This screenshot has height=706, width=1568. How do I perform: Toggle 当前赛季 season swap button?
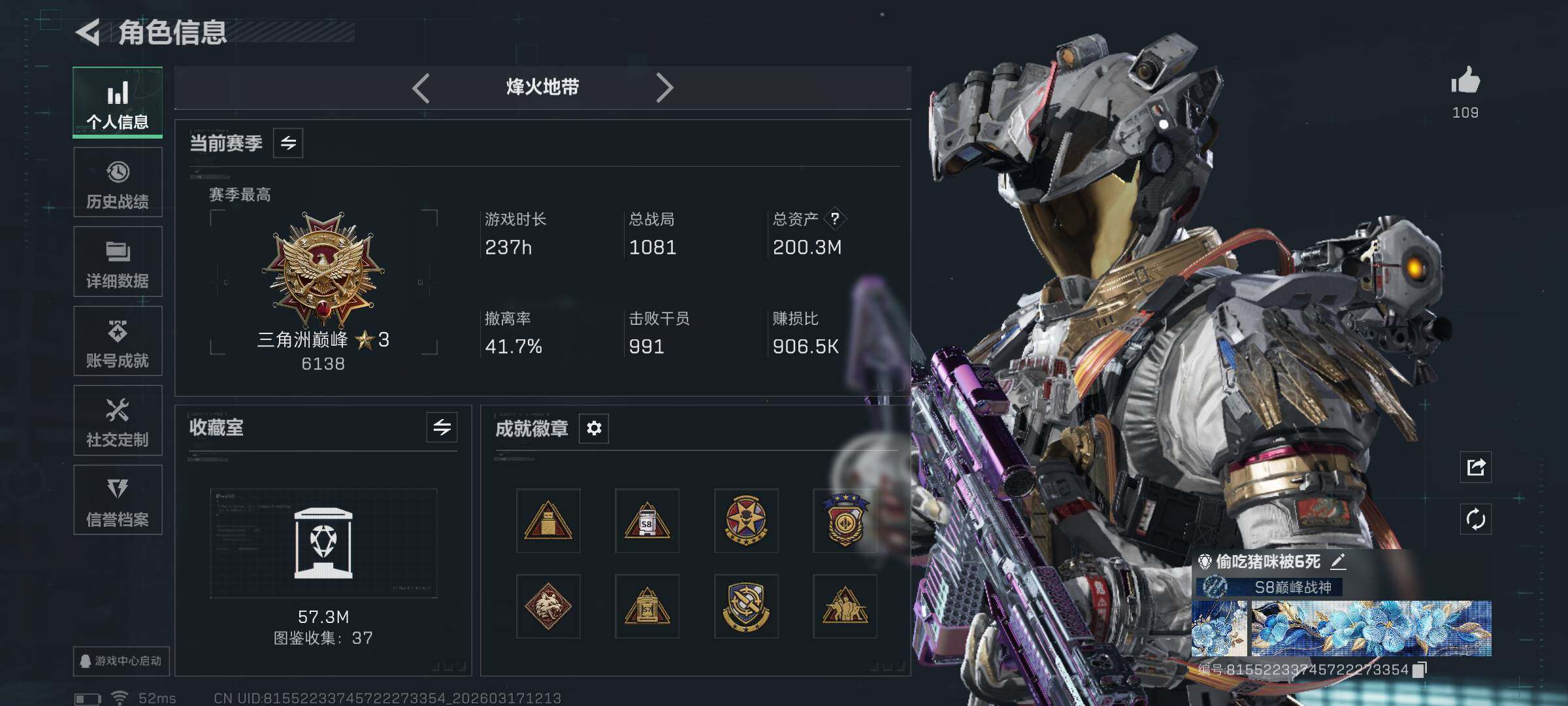click(288, 143)
